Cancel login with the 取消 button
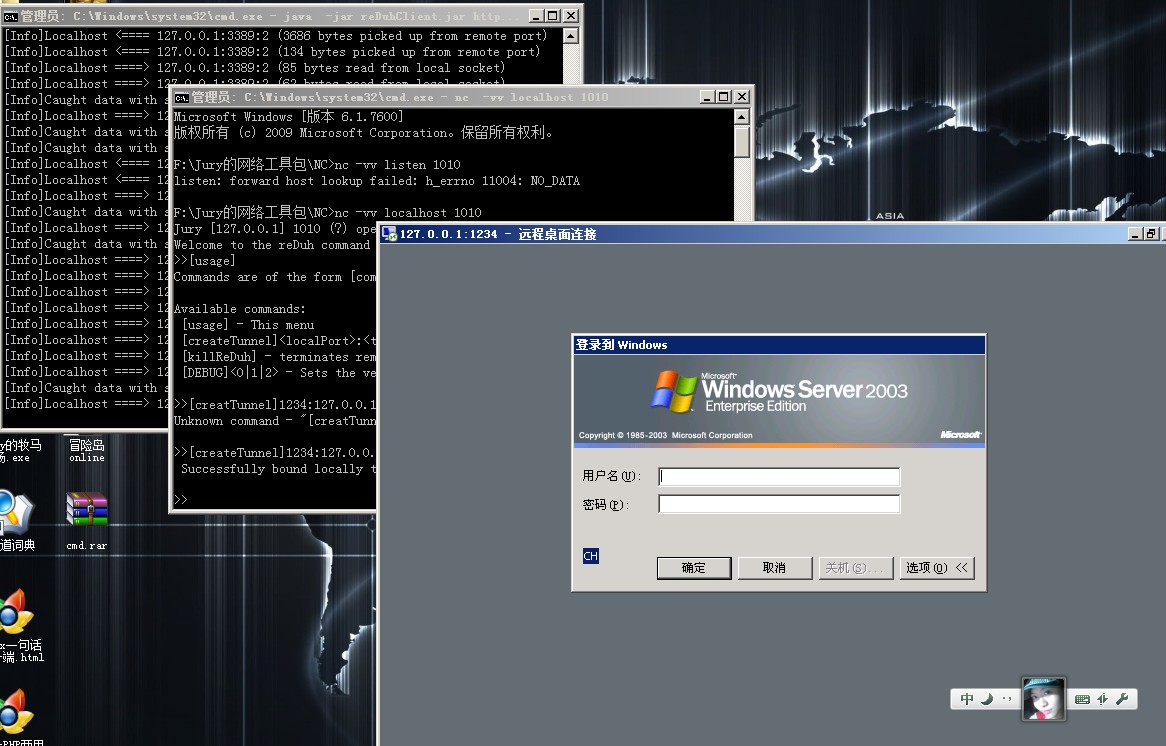The height and width of the screenshot is (746, 1166). tap(774, 567)
